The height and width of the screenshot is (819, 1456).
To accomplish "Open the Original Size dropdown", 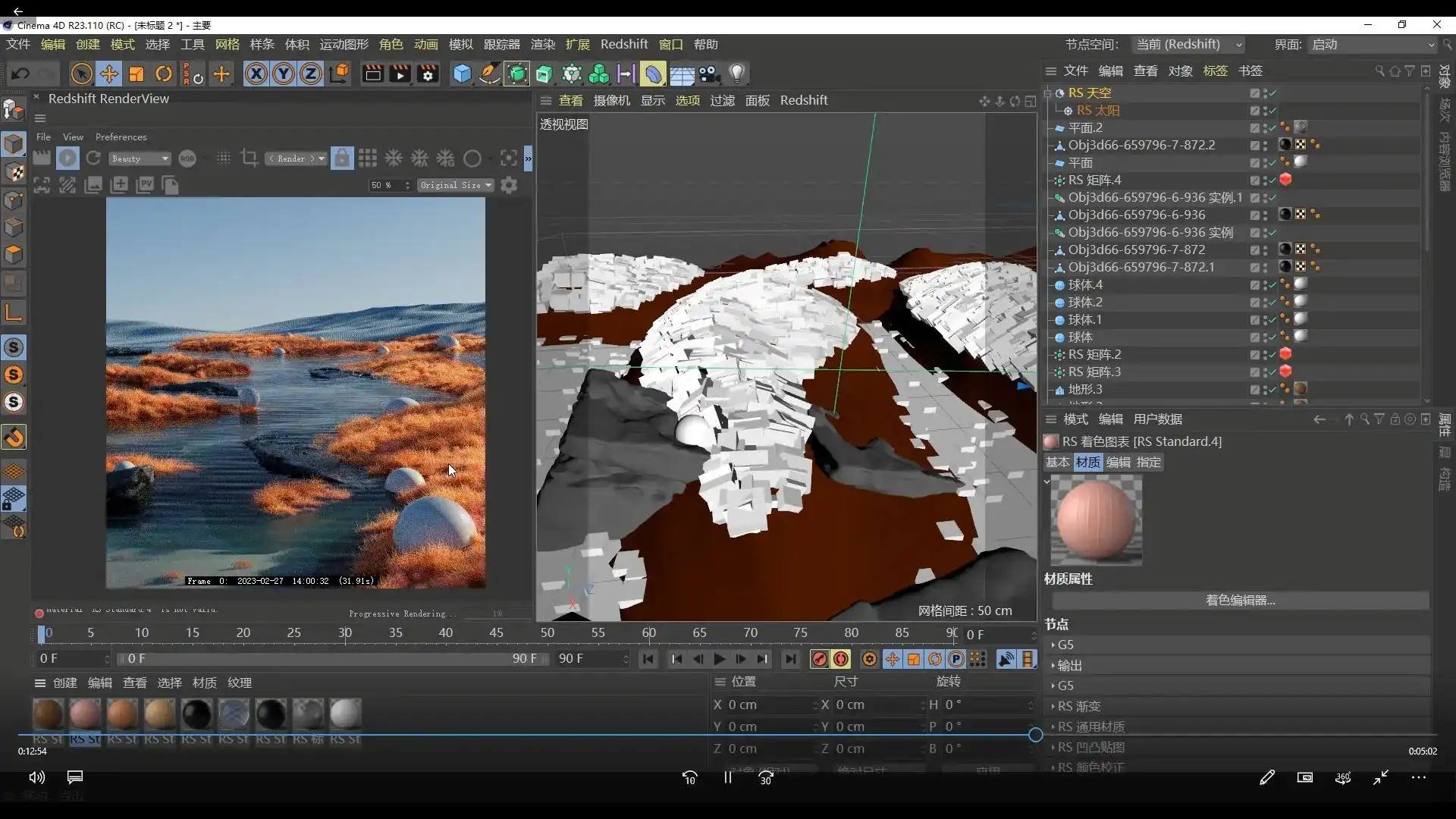I will [x=456, y=185].
